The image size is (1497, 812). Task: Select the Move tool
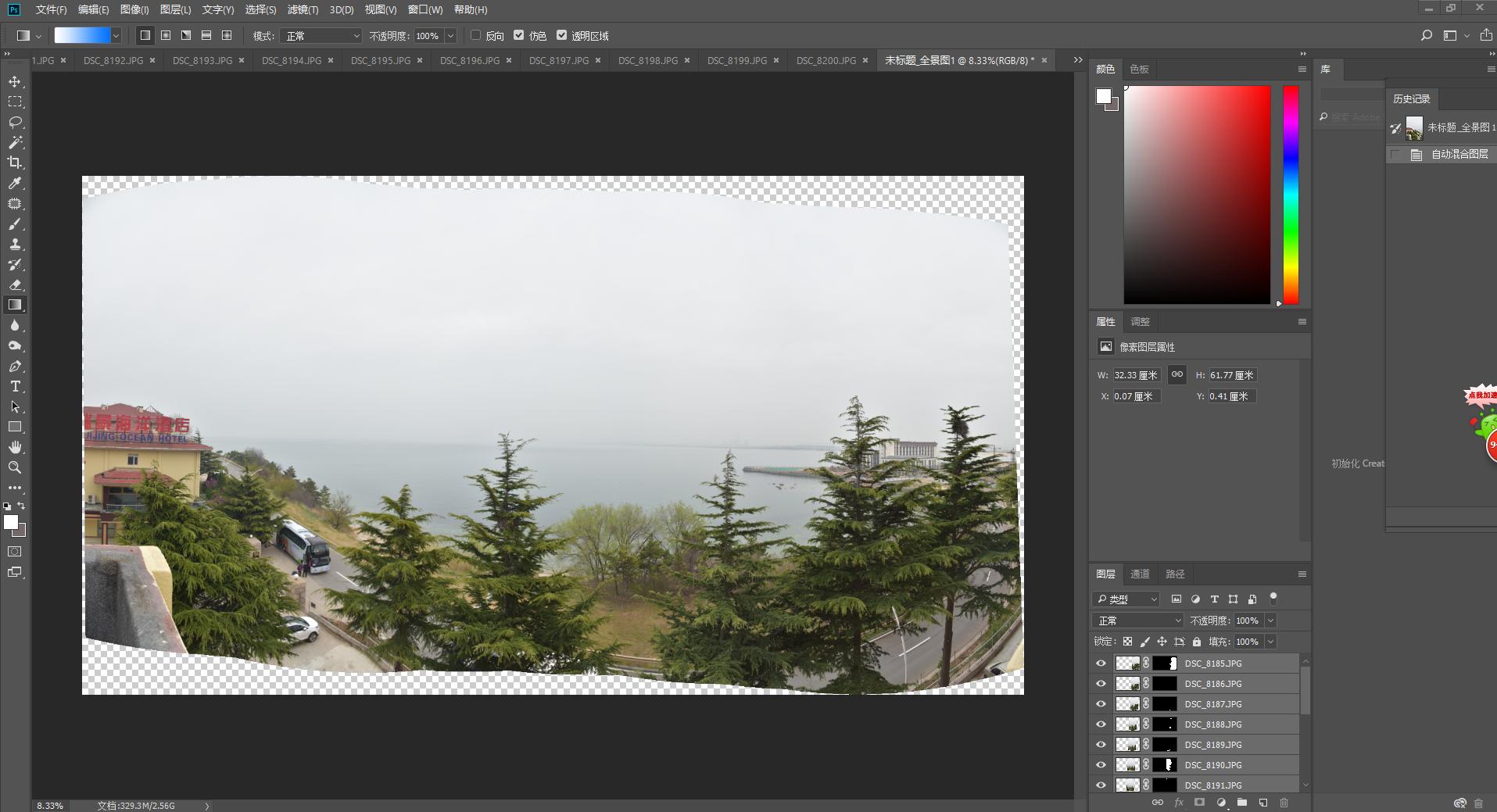pyautogui.click(x=15, y=81)
